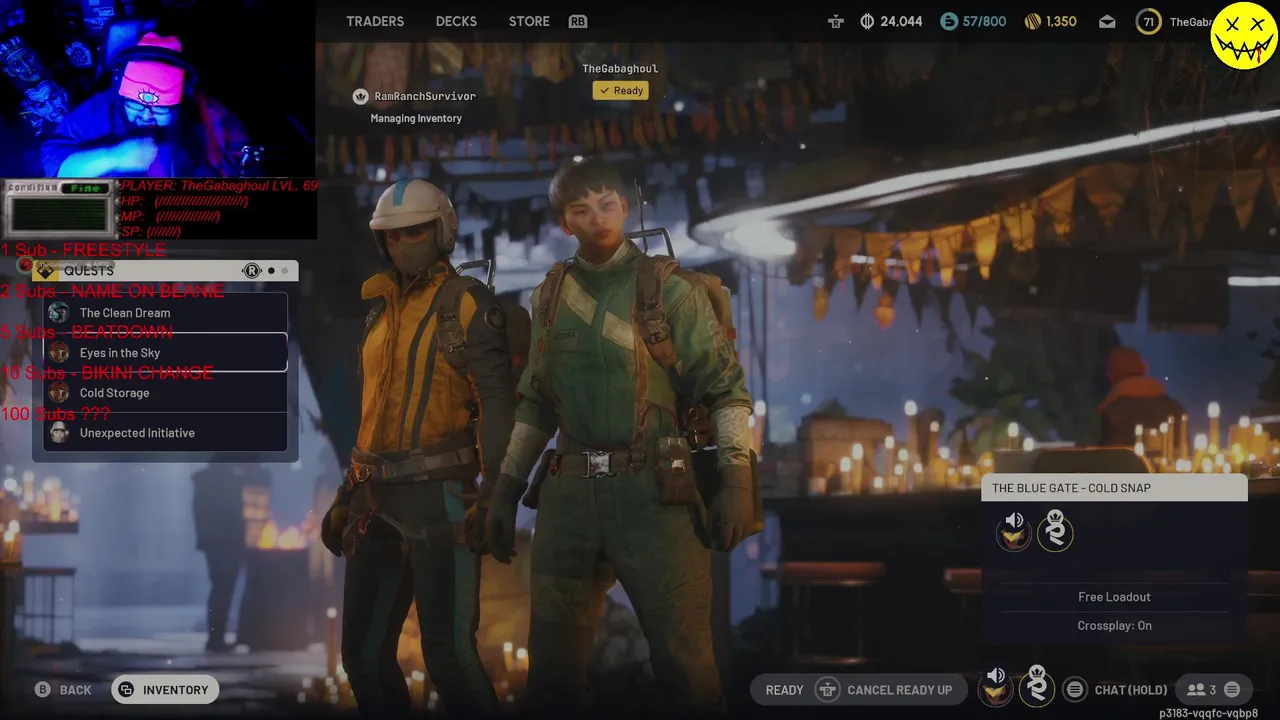This screenshot has height=720, width=1280.
Task: Click the level 71 progress ring
Action: (1148, 22)
